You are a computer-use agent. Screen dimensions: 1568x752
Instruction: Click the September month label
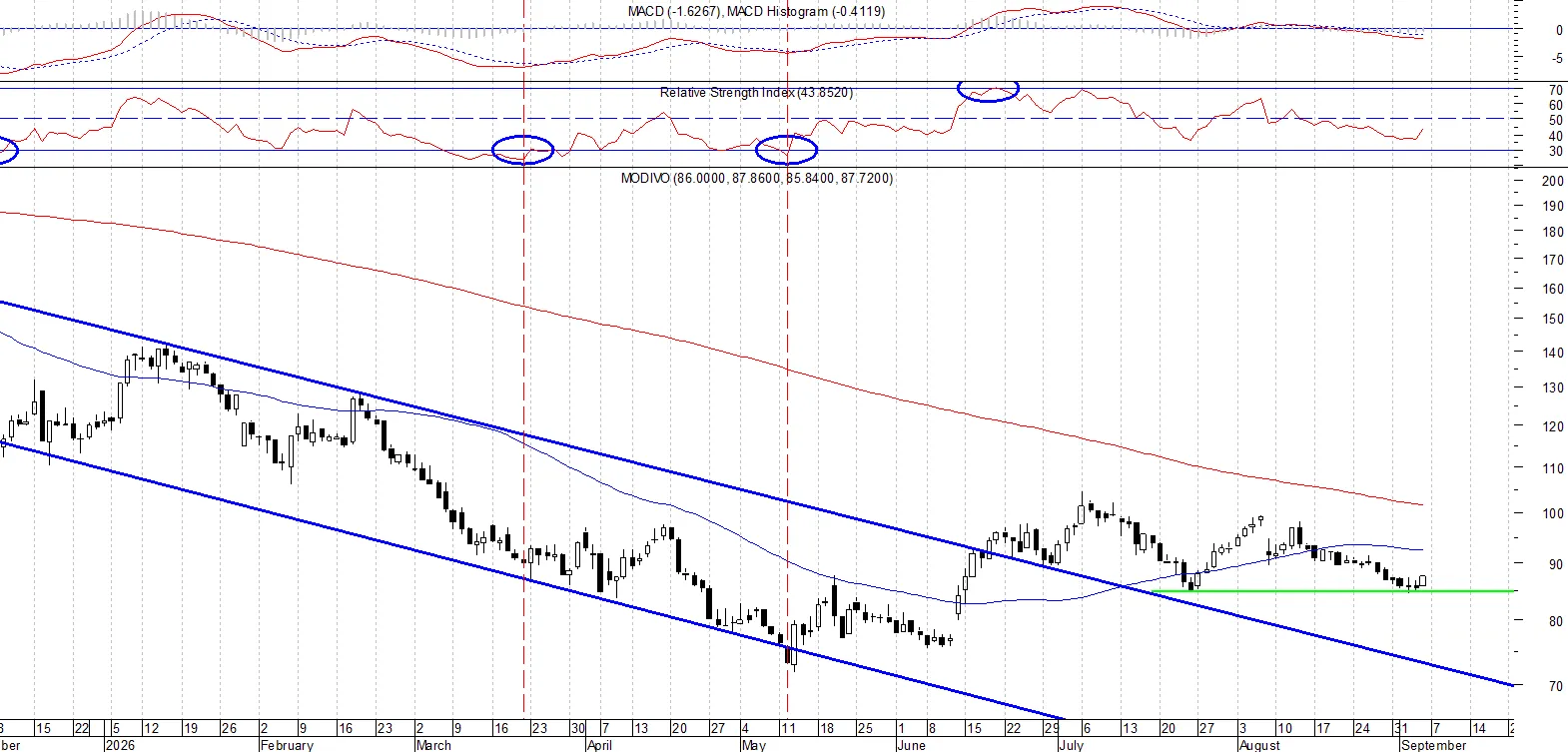1433,745
